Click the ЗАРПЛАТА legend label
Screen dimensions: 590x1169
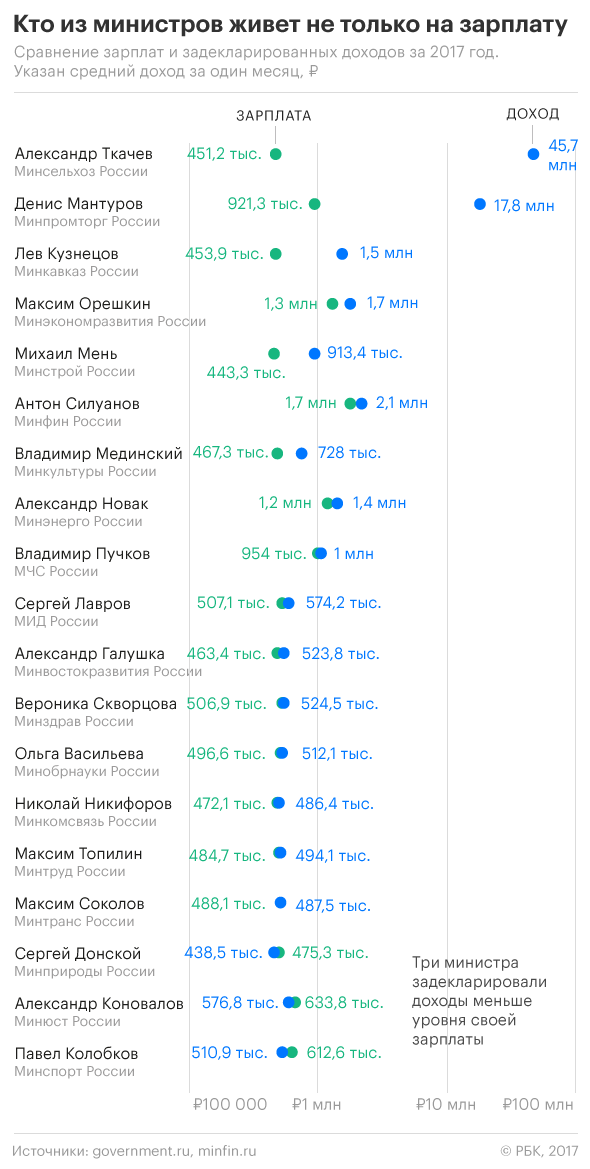pos(274,116)
